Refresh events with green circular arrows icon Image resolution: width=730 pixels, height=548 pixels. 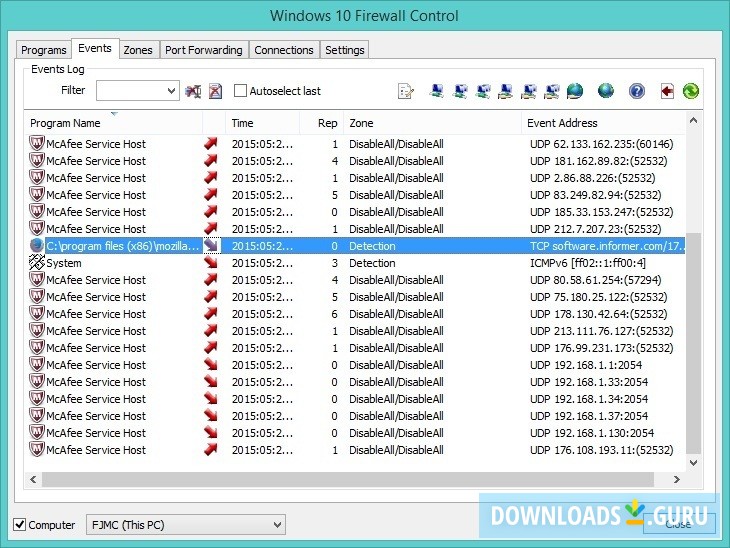(x=691, y=91)
